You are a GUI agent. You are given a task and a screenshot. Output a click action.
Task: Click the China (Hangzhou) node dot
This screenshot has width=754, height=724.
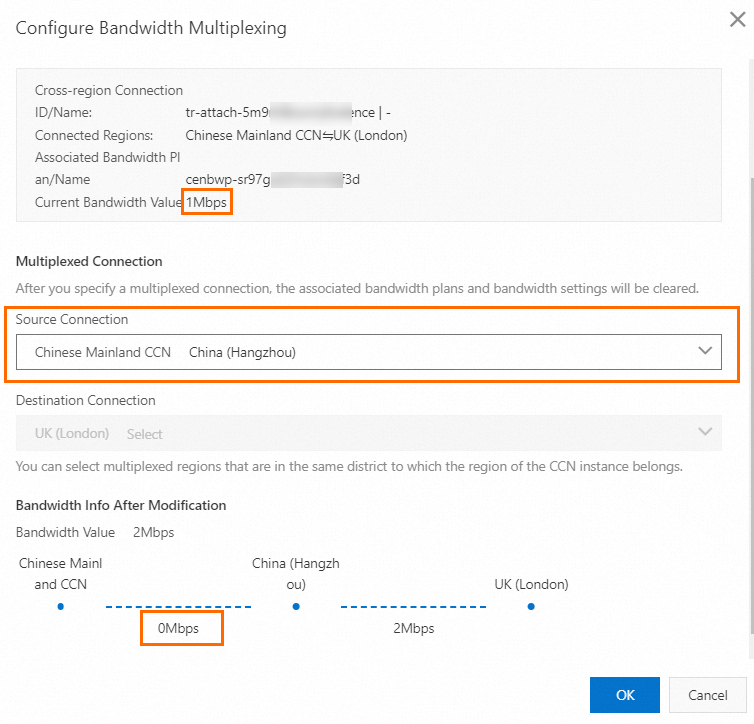(x=296, y=606)
